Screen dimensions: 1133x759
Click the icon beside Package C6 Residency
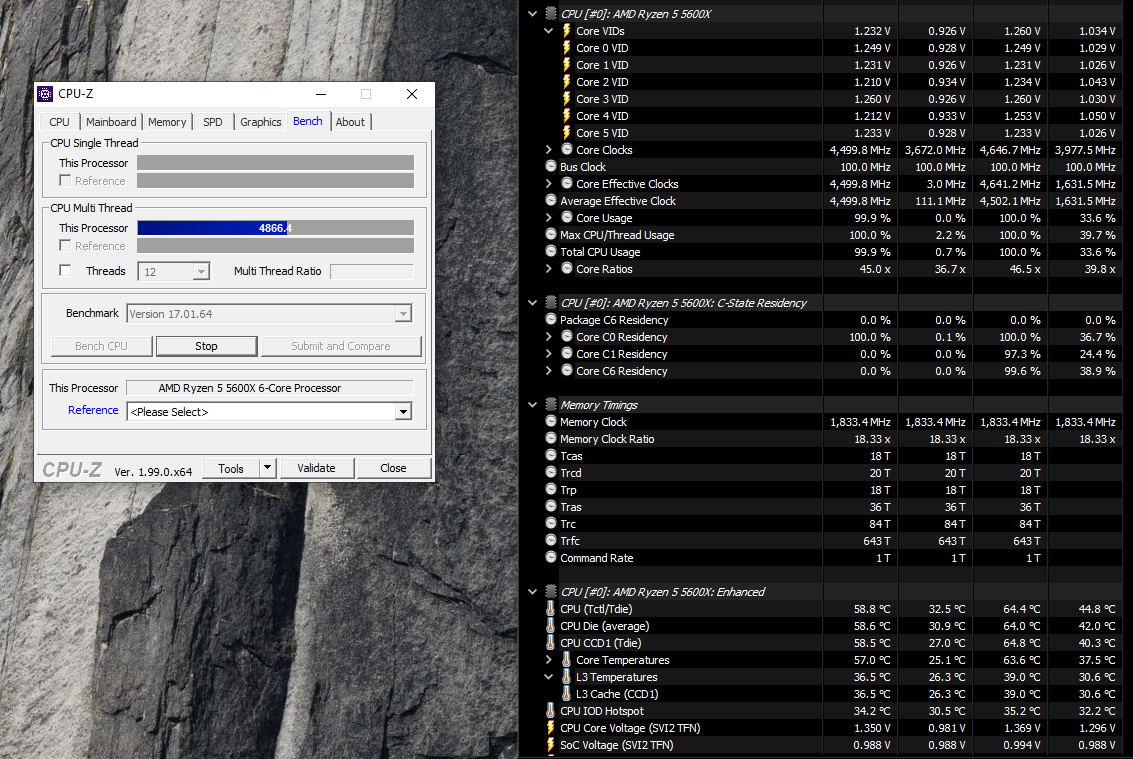(551, 320)
